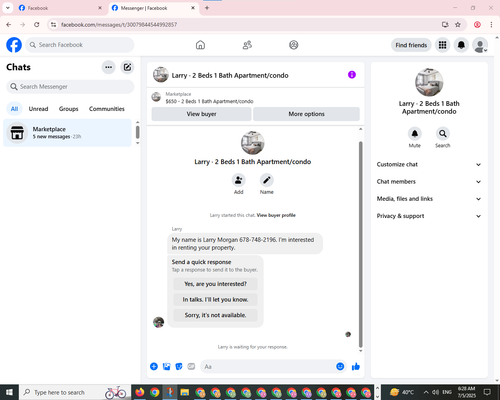Expand Media, files and links section
The image size is (500, 400).
click(x=429, y=199)
